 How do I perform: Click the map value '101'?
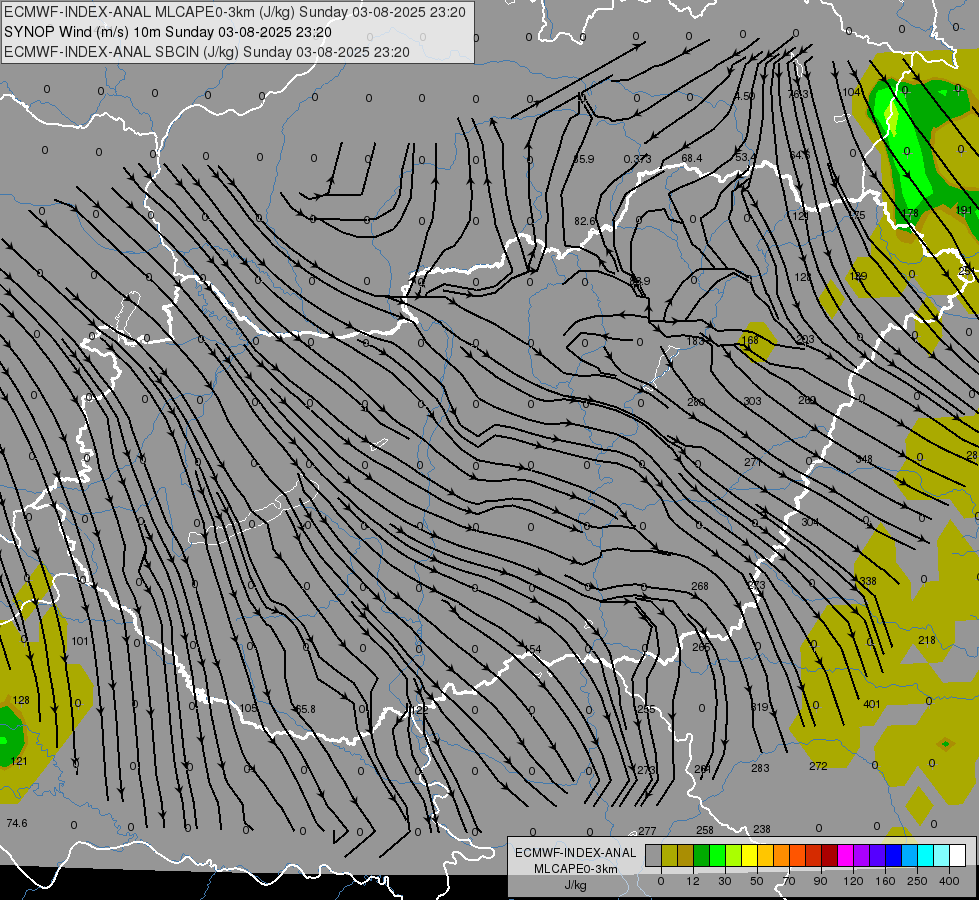80,641
